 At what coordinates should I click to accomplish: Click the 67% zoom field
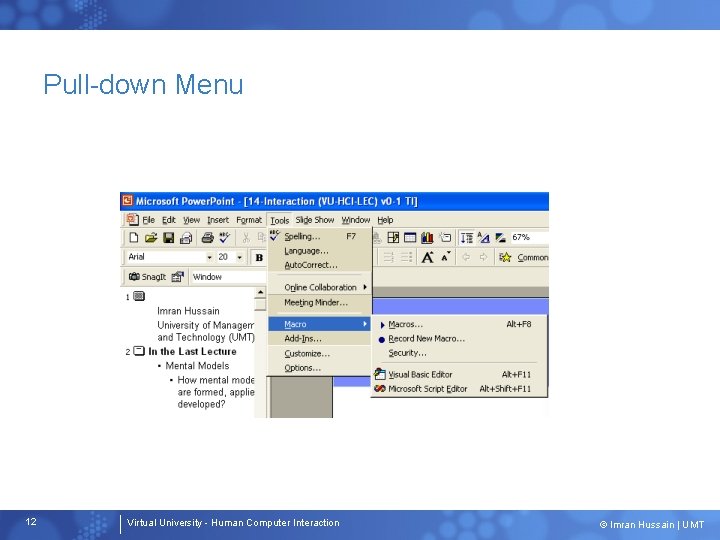[x=529, y=237]
